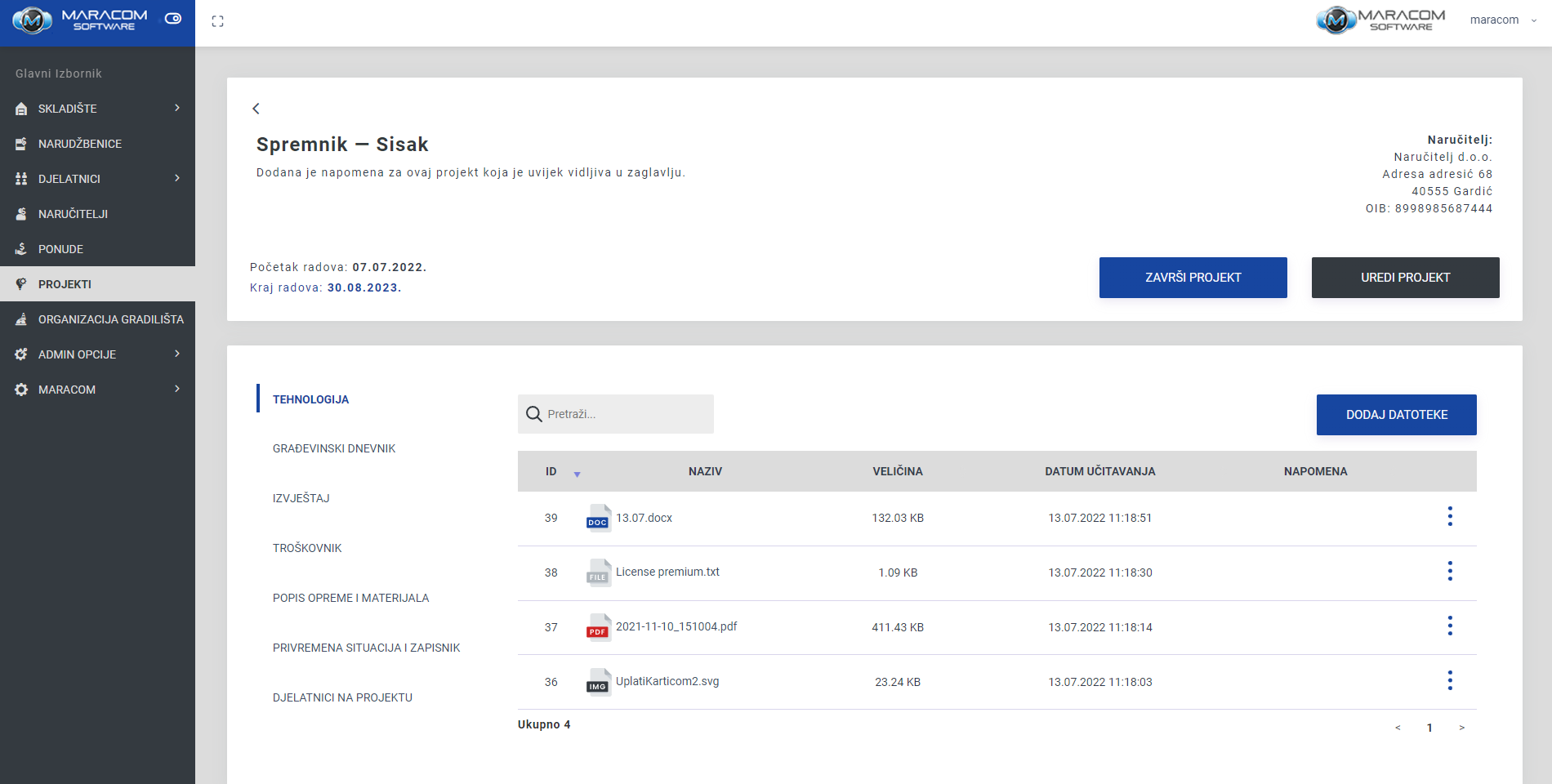This screenshot has width=1552, height=784.
Task: Go to next page in pagination
Action: coord(1461,728)
